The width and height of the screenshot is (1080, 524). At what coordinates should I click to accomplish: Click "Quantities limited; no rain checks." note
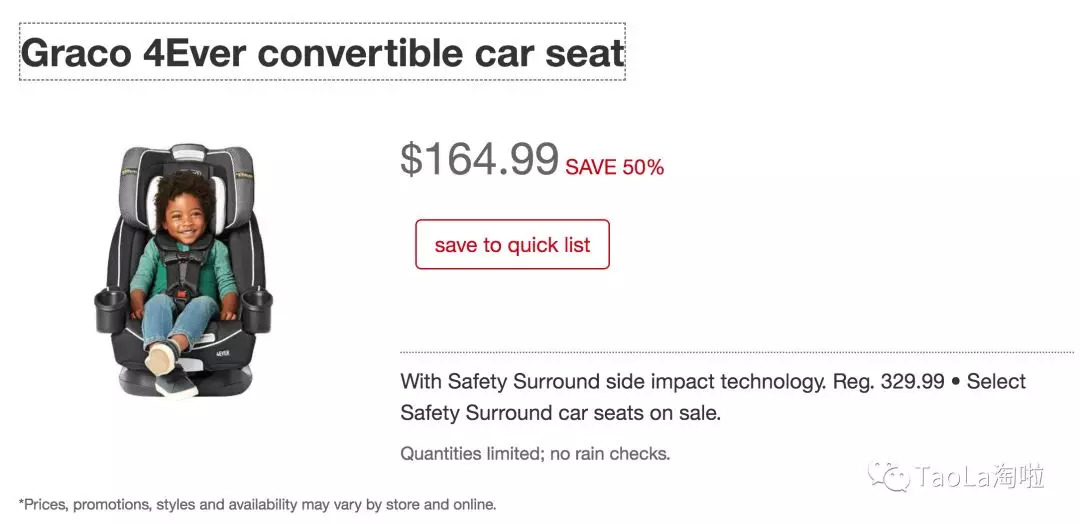pyautogui.click(x=535, y=453)
